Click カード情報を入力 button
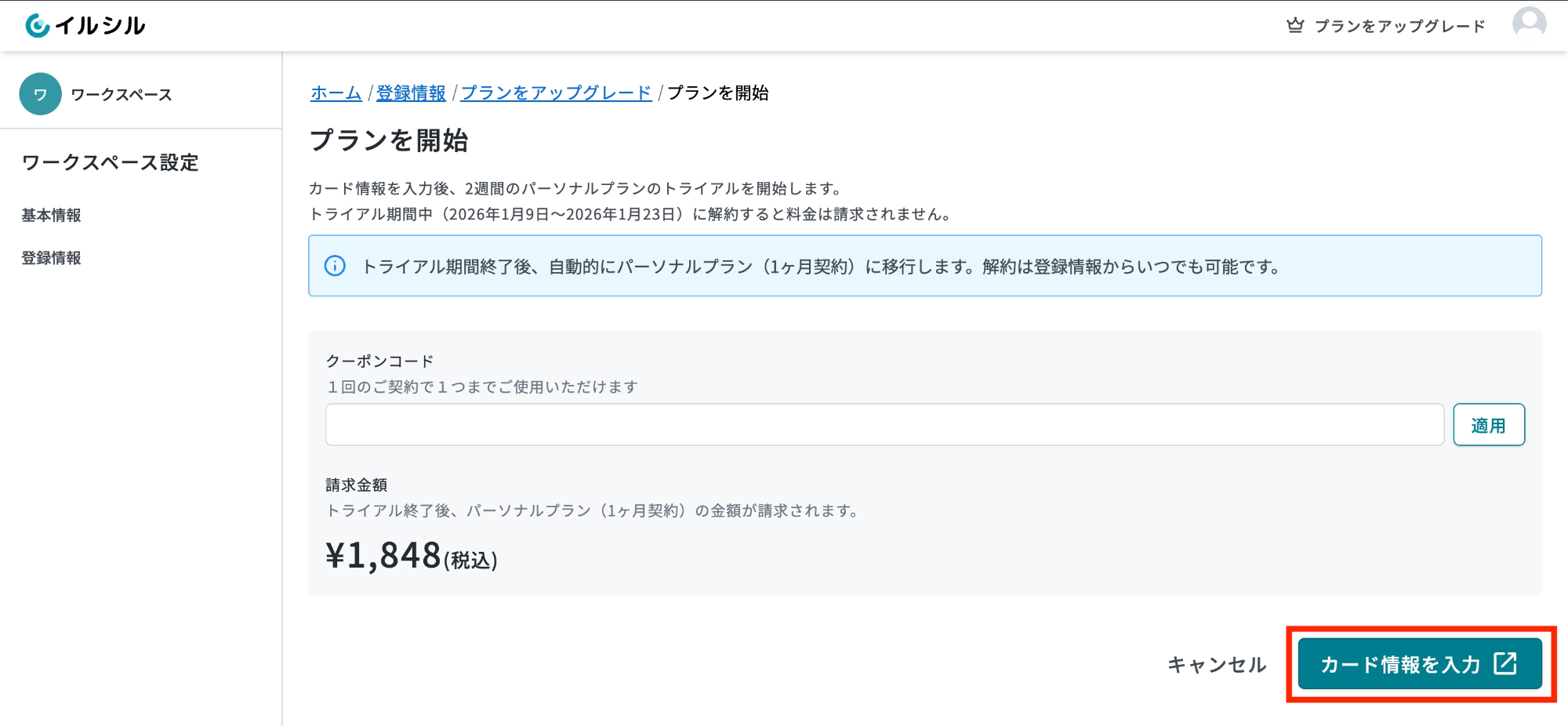1568x726 pixels. (x=1420, y=664)
